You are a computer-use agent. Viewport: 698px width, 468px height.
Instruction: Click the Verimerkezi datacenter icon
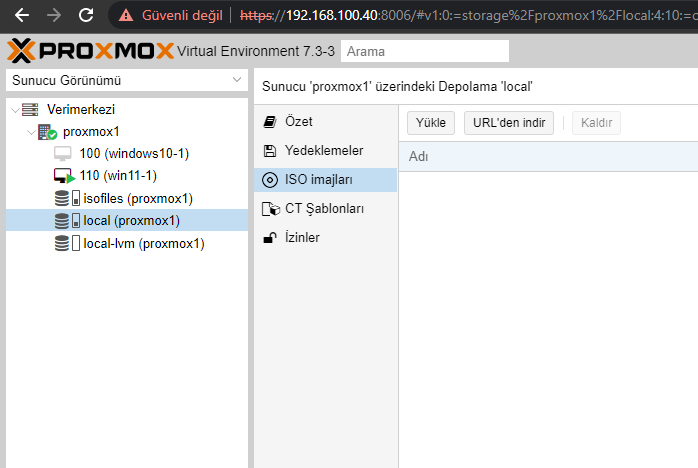30,110
